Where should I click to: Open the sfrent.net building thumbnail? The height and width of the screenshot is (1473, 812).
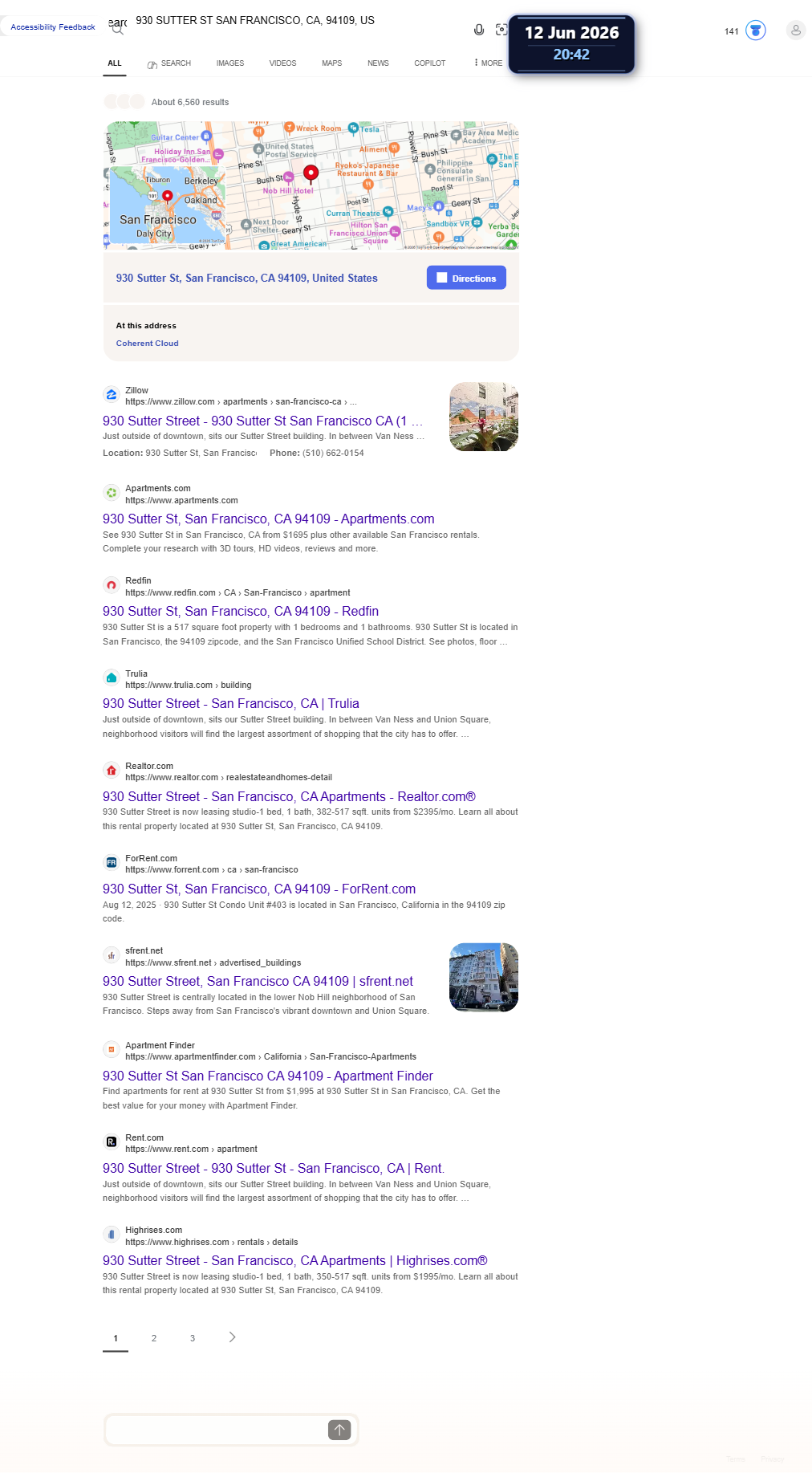(x=484, y=977)
